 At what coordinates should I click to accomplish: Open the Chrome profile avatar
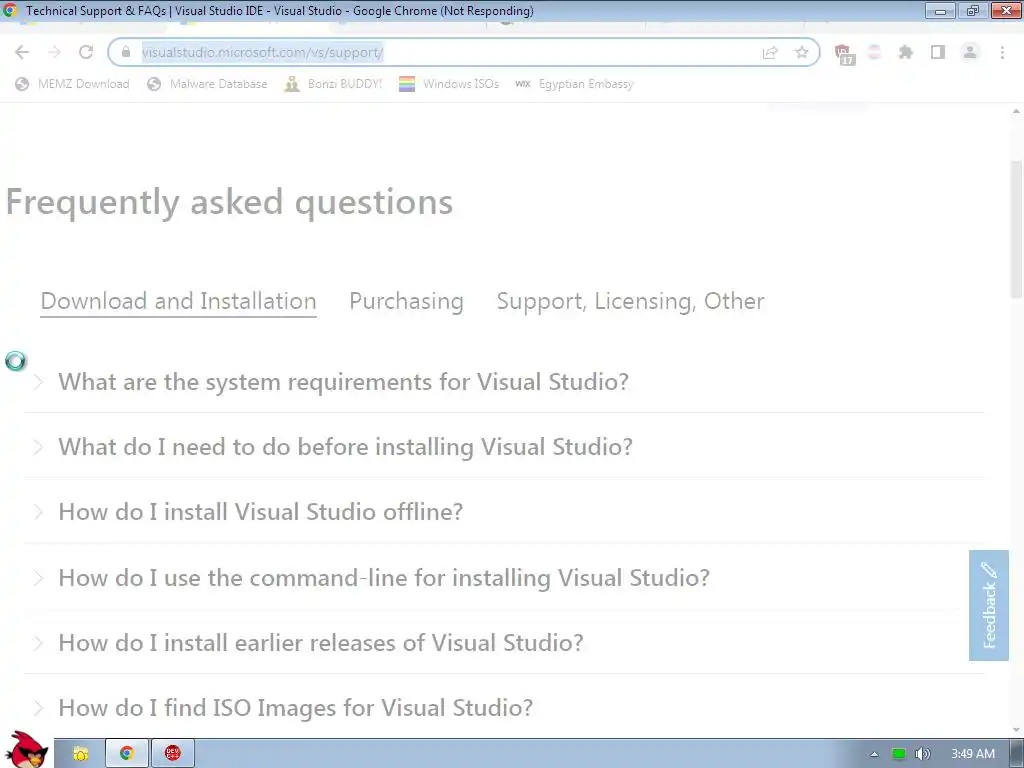click(x=970, y=52)
